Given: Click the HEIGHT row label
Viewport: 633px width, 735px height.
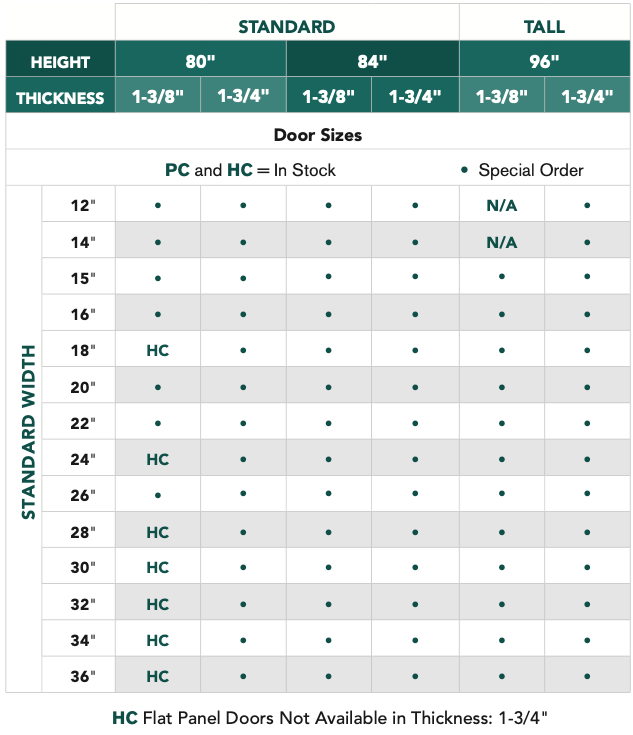Looking at the screenshot, I should click(60, 62).
